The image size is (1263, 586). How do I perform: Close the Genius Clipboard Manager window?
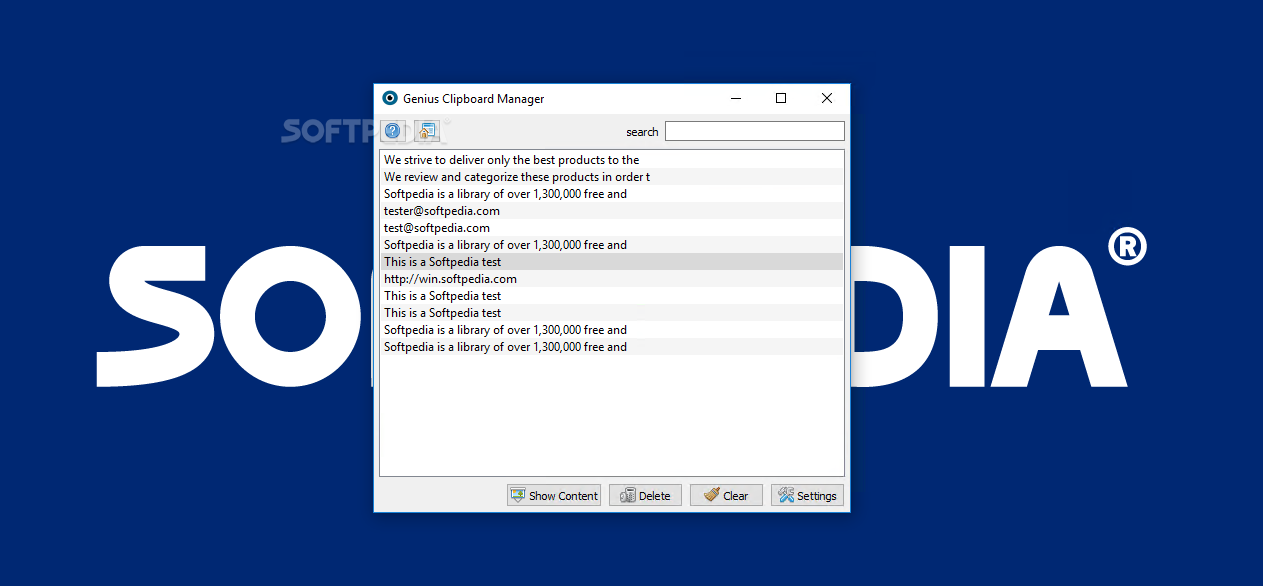point(827,98)
